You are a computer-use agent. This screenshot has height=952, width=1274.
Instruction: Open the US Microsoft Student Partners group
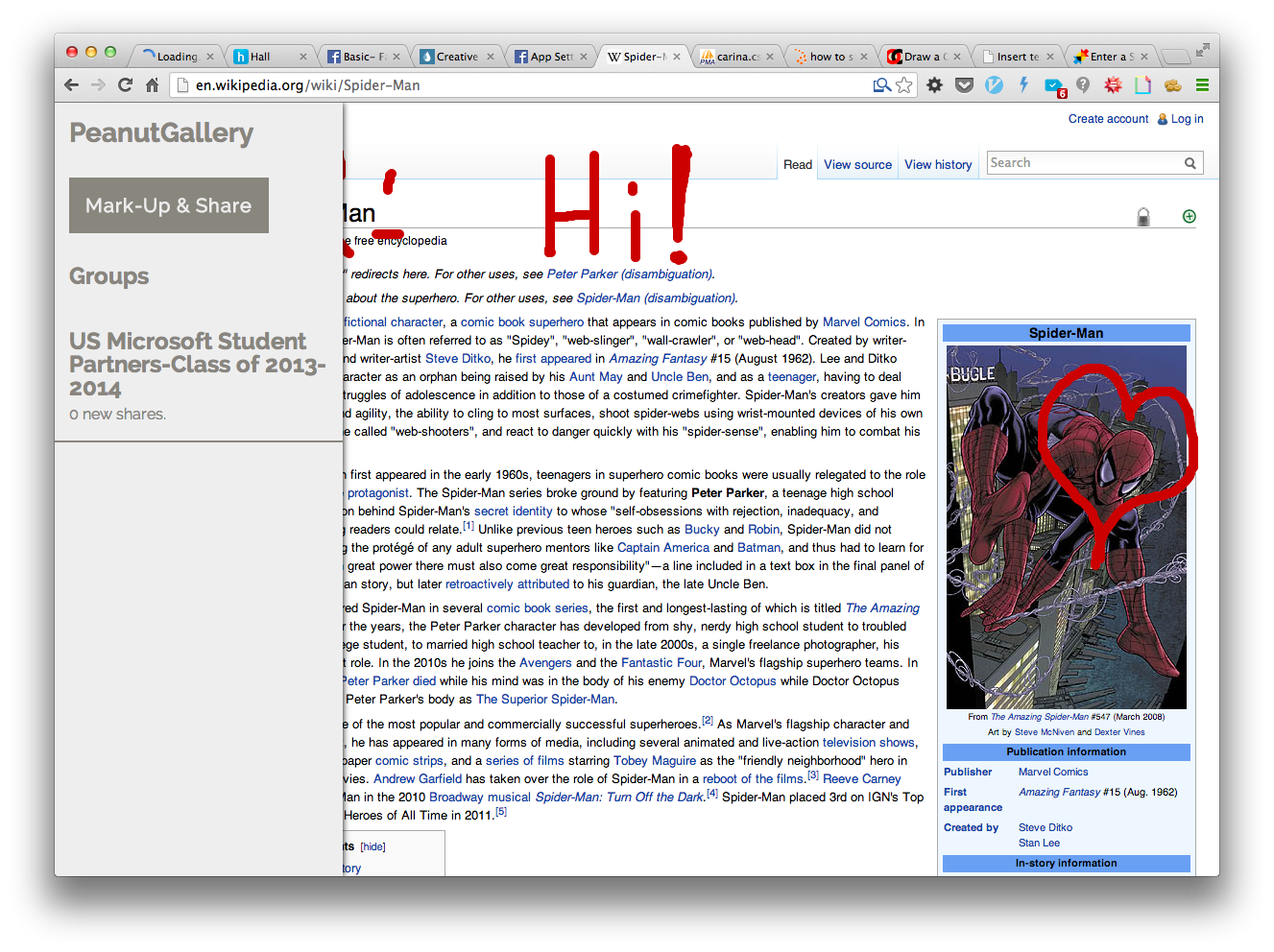point(197,365)
